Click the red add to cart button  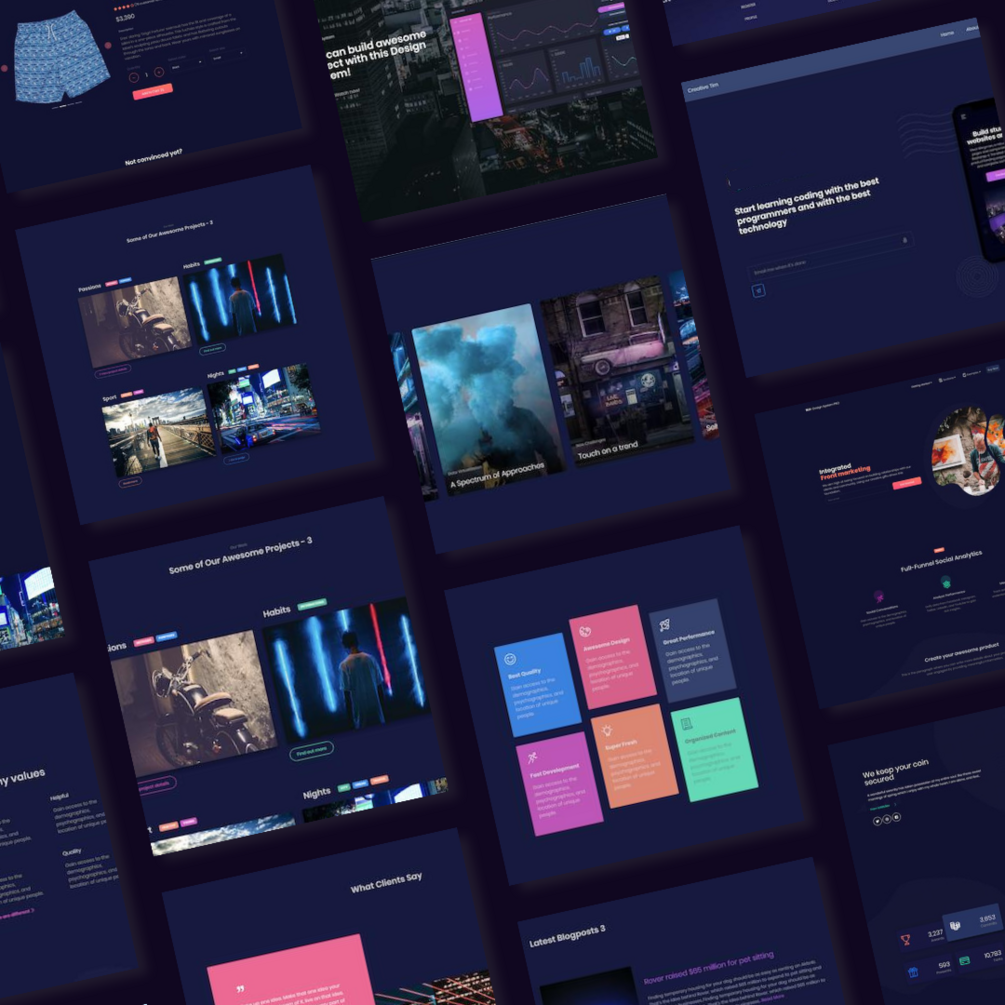153,92
